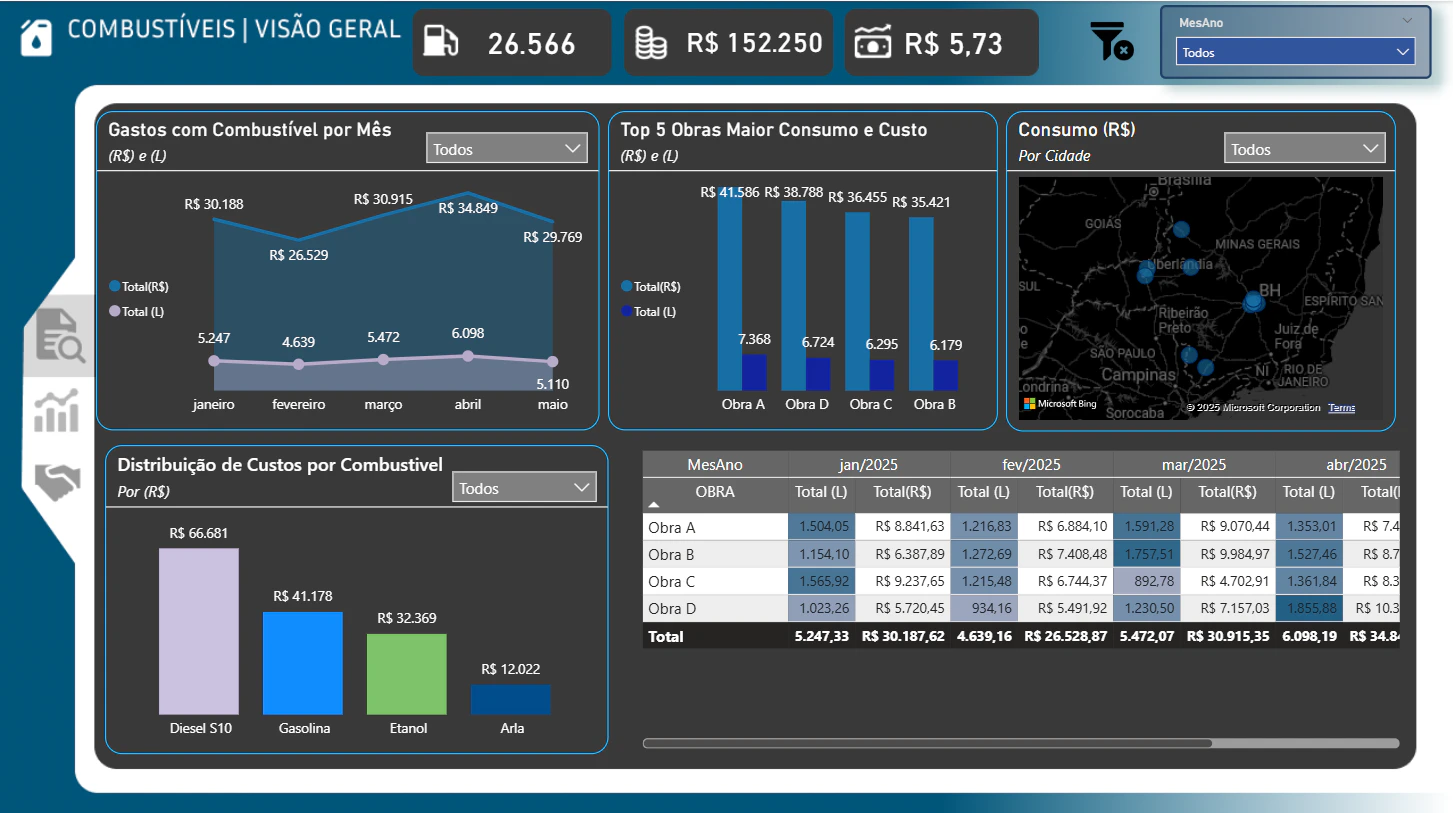Open the Todos dropdown in Distribuição de Custos
Screen dimensions: 1453x813
coord(524,488)
